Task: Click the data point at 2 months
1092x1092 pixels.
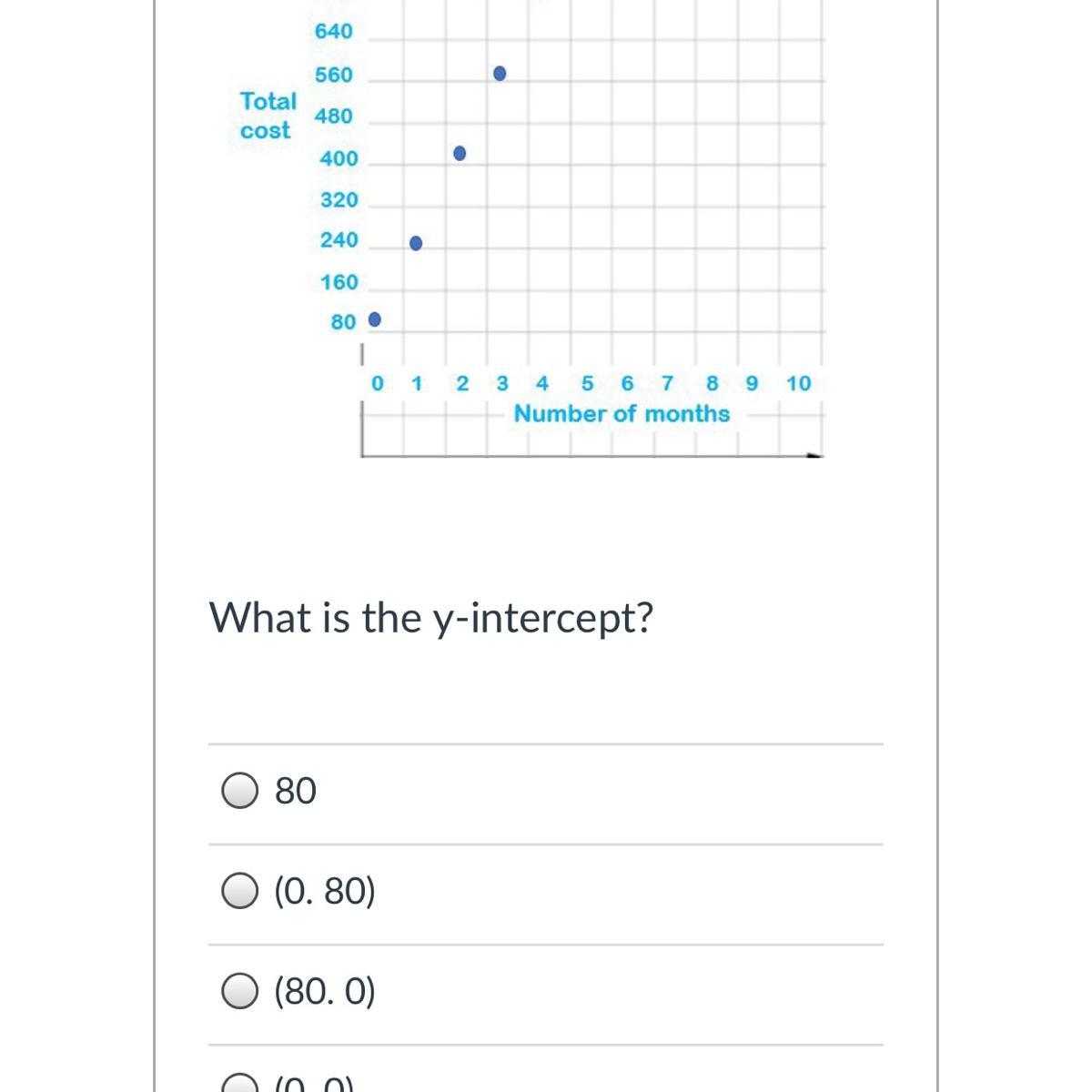Action: 460,153
